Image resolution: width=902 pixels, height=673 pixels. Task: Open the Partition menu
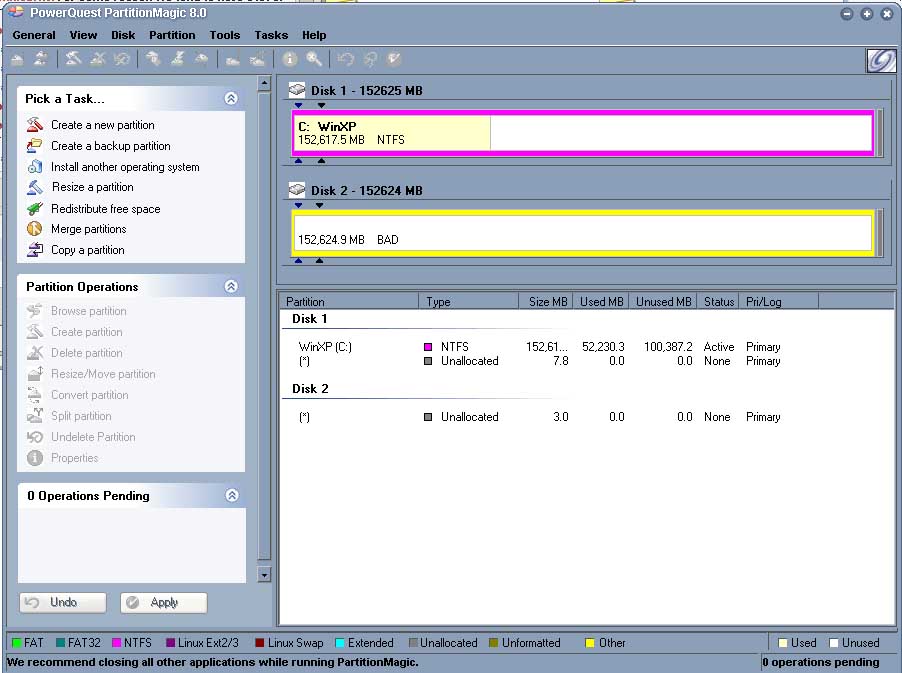tap(172, 35)
